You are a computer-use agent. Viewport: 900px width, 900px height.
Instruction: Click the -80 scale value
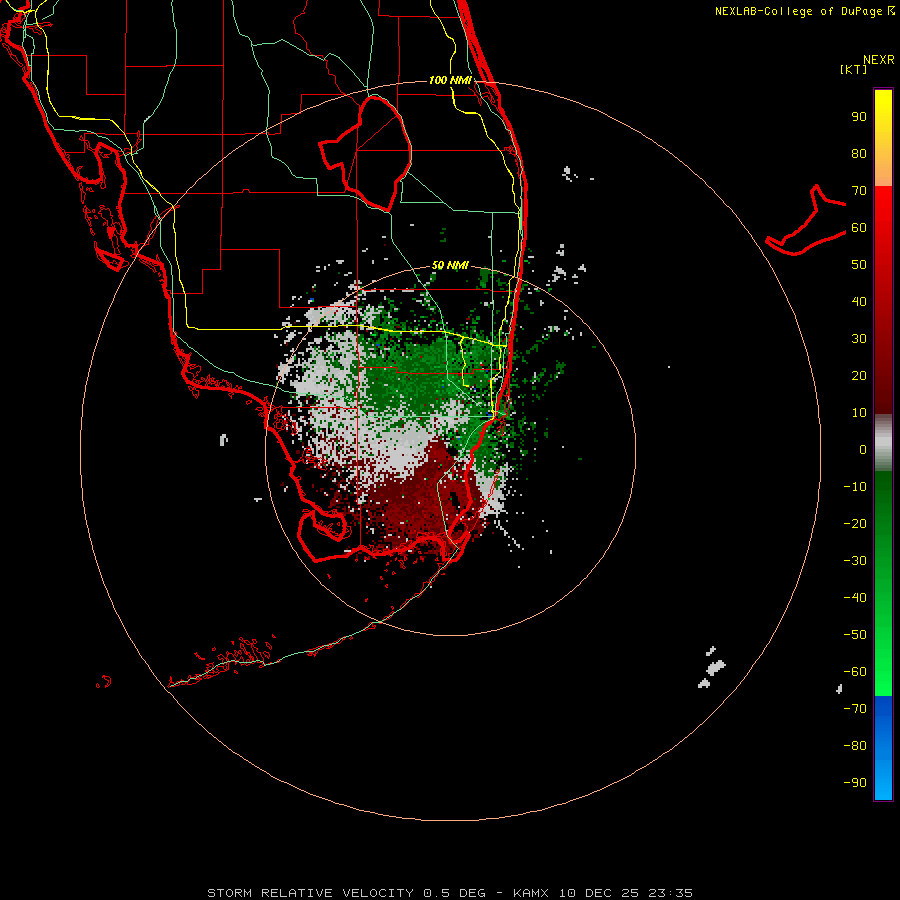tap(855, 746)
